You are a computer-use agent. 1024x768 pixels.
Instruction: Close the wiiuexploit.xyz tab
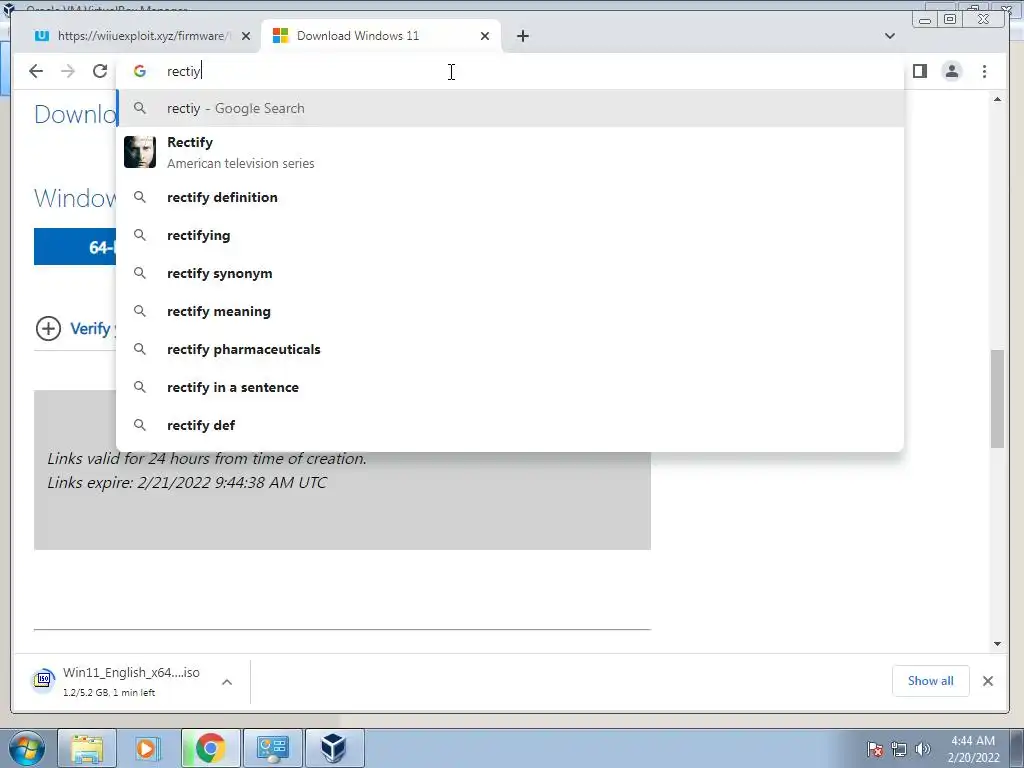click(x=246, y=36)
